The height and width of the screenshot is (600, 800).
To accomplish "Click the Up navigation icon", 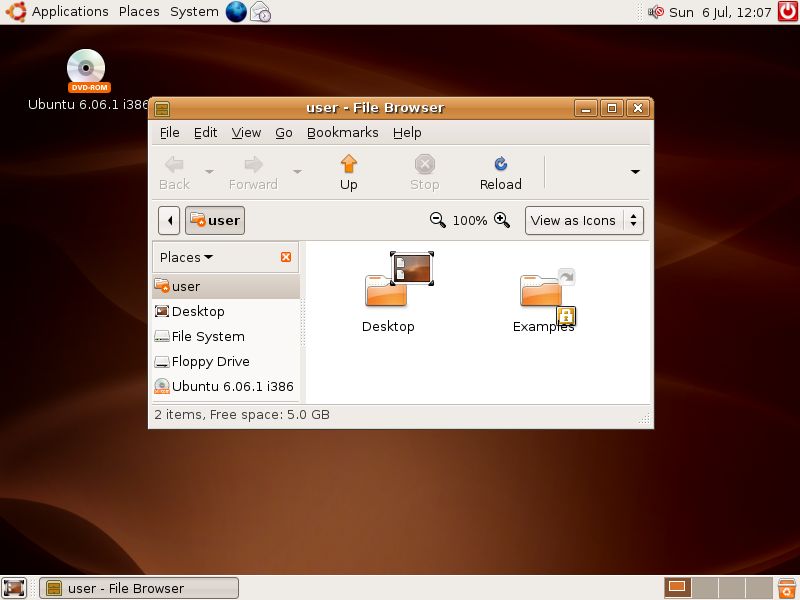I will [348, 170].
